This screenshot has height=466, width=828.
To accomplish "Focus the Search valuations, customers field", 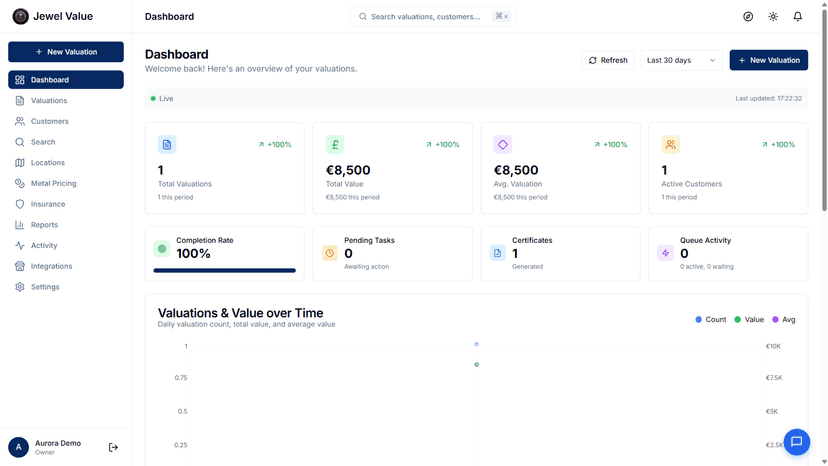I will coord(432,16).
